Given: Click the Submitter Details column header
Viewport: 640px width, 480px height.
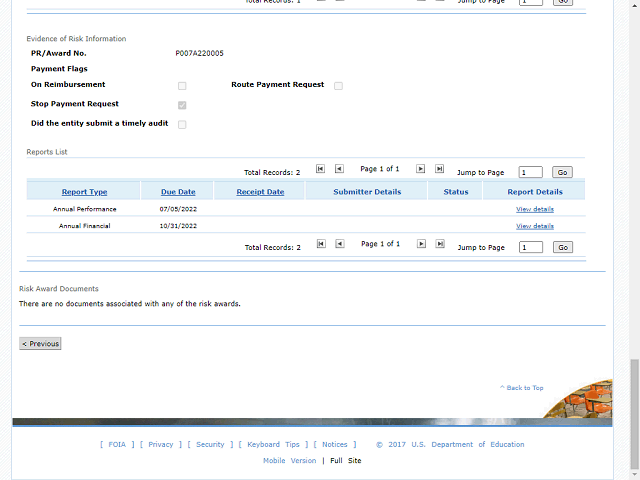Looking at the screenshot, I should [x=367, y=192].
